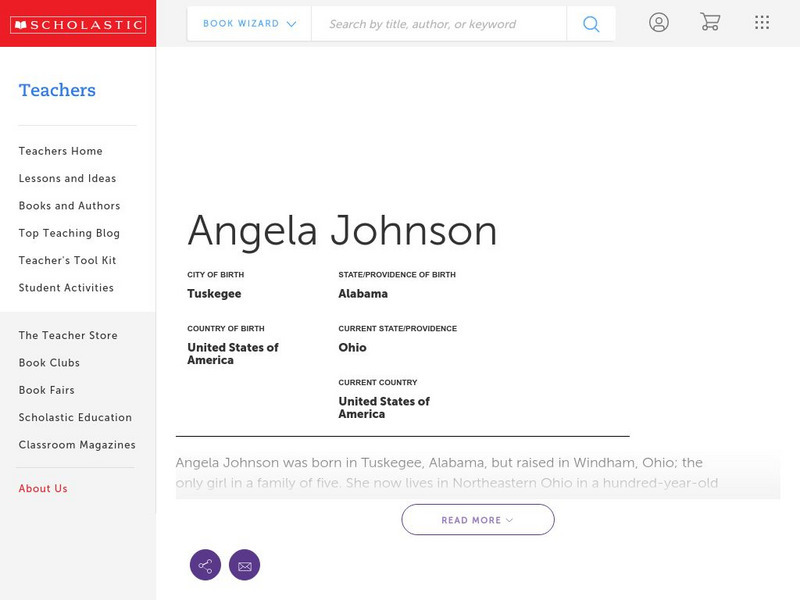Open Teacher's Tool Kit
This screenshot has width=800, height=600.
[67, 261]
